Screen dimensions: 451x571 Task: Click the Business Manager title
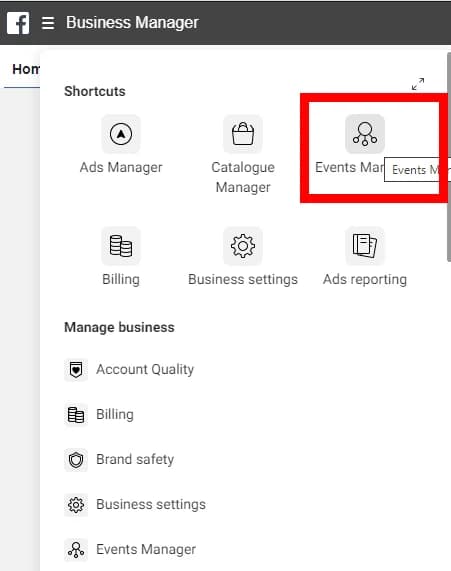[132, 23]
